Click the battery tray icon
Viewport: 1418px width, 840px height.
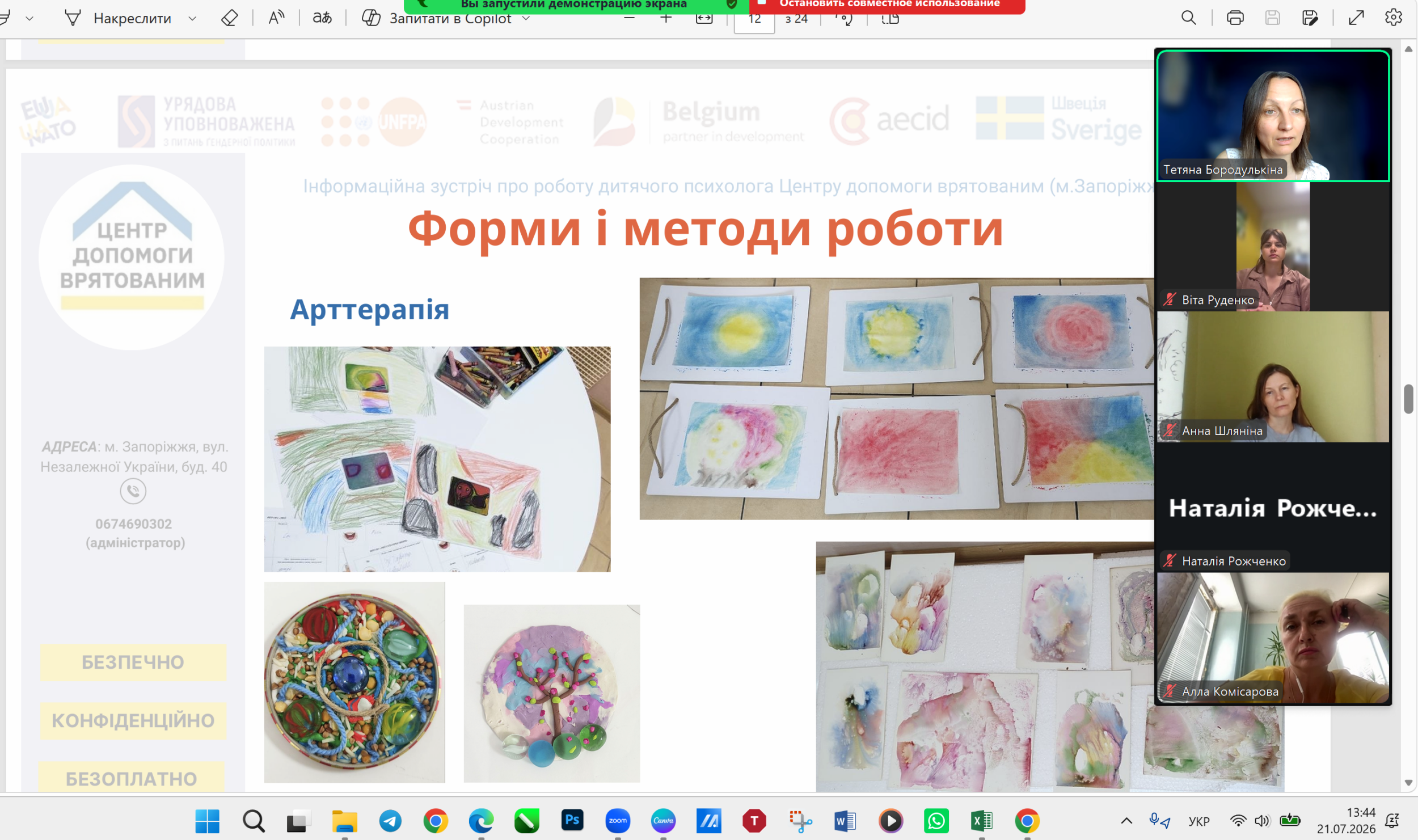[1289, 820]
